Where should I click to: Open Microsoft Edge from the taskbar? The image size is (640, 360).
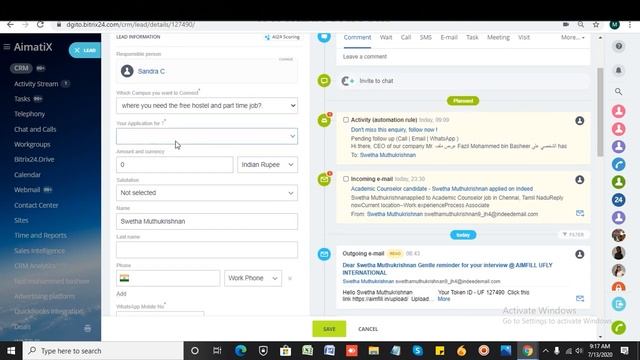(x=240, y=351)
